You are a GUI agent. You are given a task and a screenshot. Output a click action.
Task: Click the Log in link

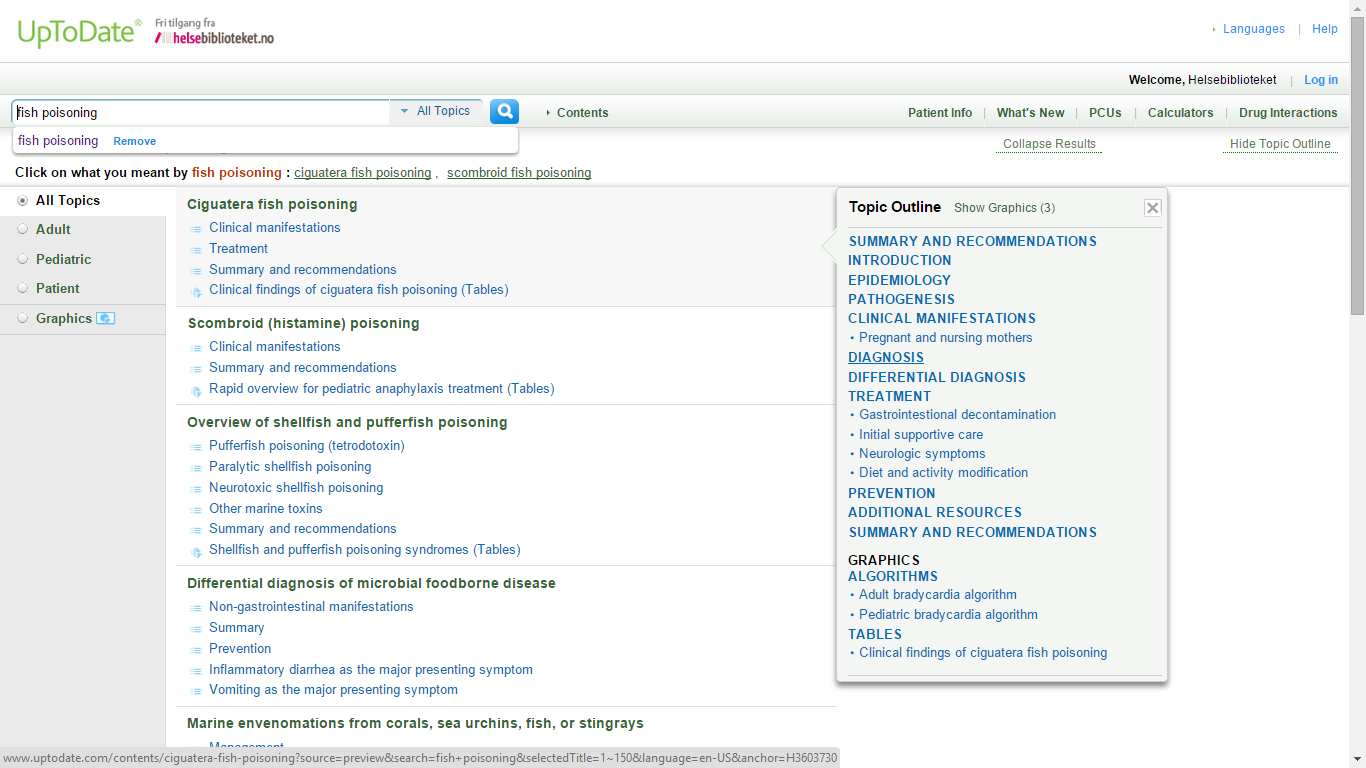point(1321,80)
